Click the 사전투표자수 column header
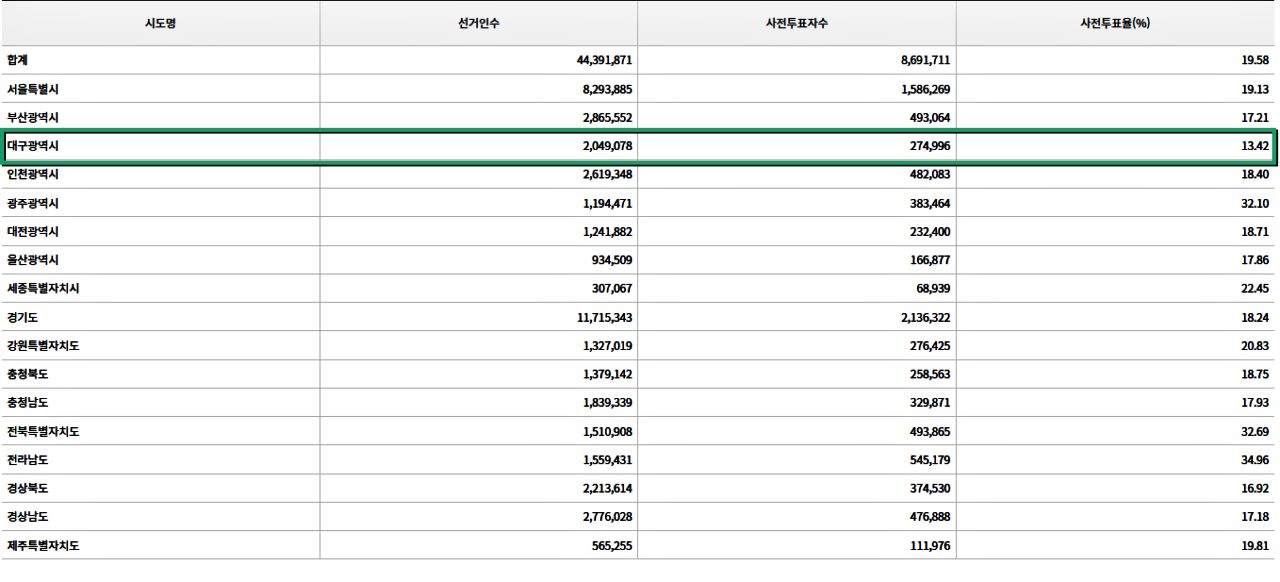The width and height of the screenshot is (1280, 582). [x=796, y=23]
